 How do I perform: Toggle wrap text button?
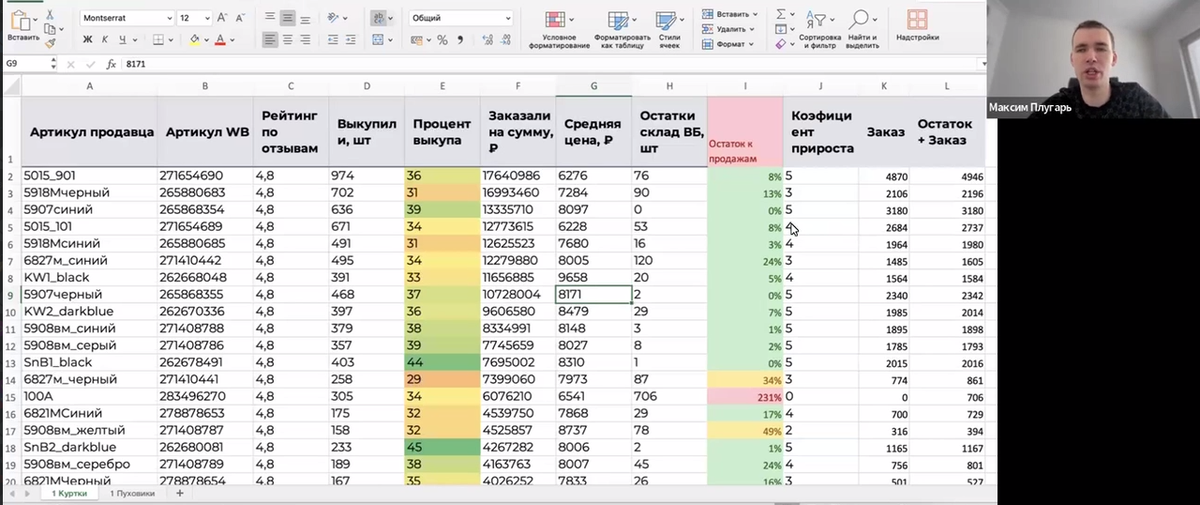379,18
